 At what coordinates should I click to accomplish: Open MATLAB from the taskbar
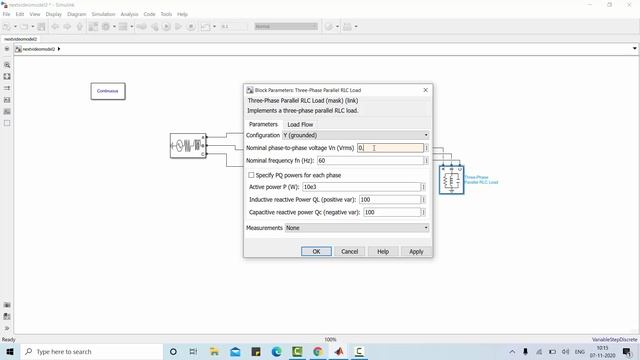(339, 351)
